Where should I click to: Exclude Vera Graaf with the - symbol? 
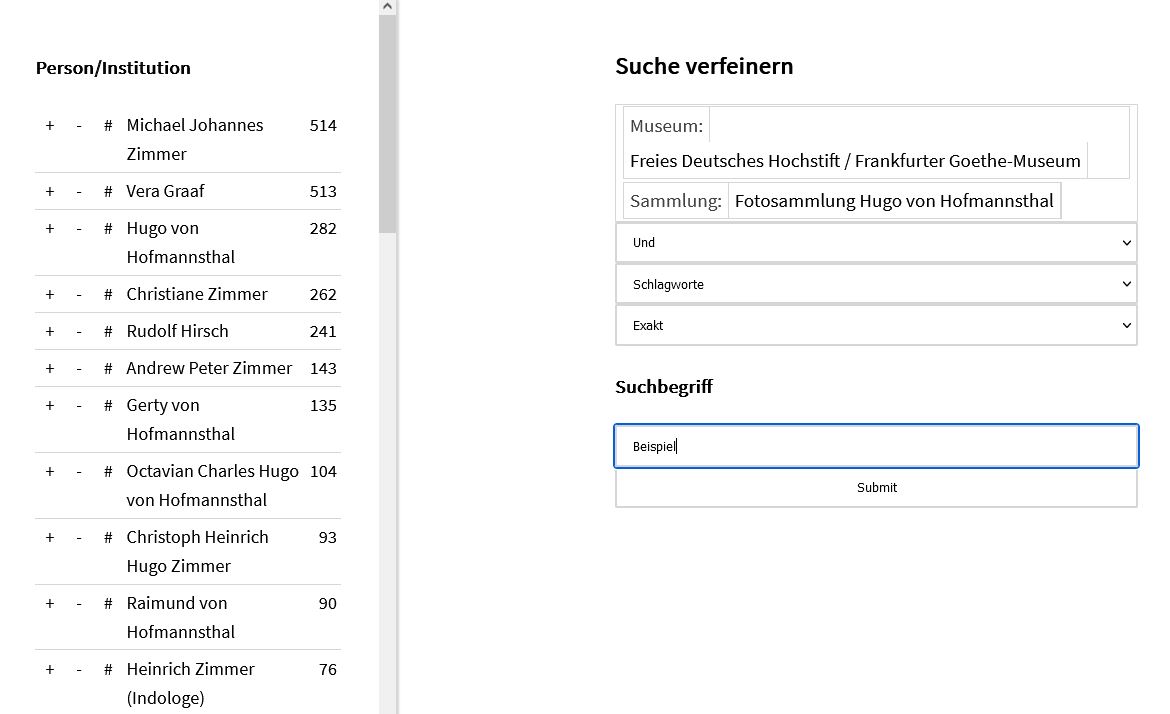[79, 192]
